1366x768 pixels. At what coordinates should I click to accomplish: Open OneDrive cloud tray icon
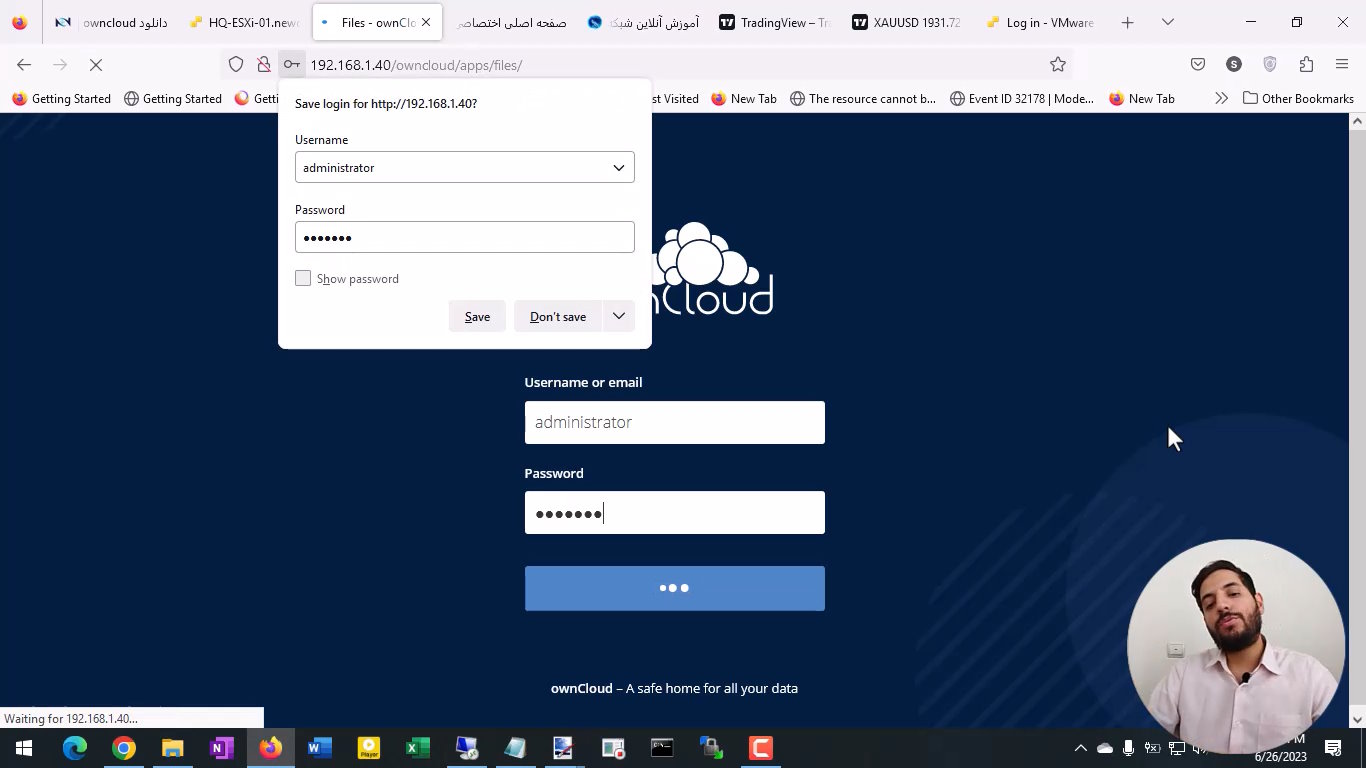[x=1105, y=748]
